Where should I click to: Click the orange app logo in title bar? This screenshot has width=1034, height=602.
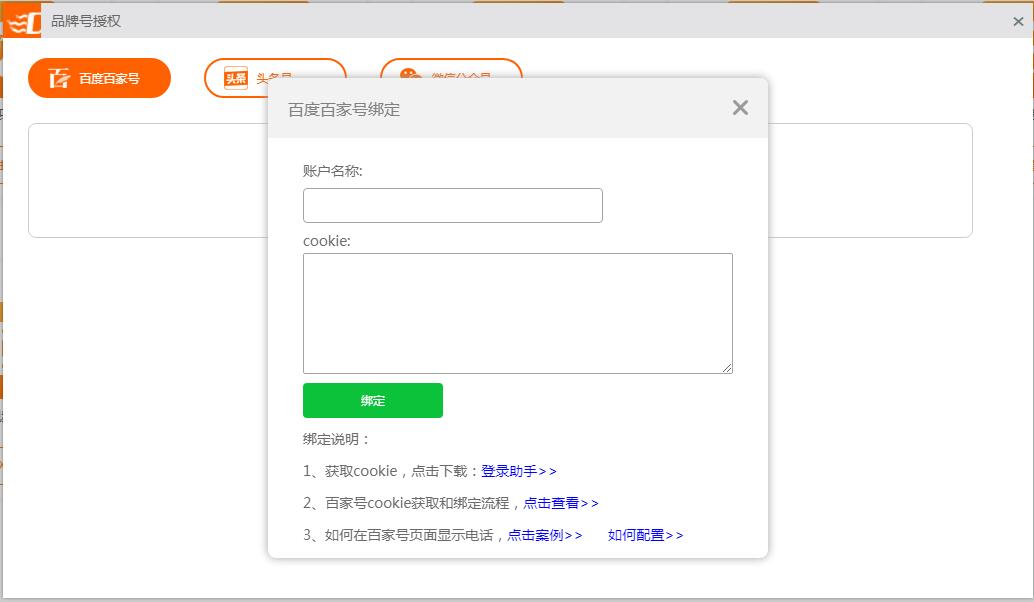coord(23,21)
